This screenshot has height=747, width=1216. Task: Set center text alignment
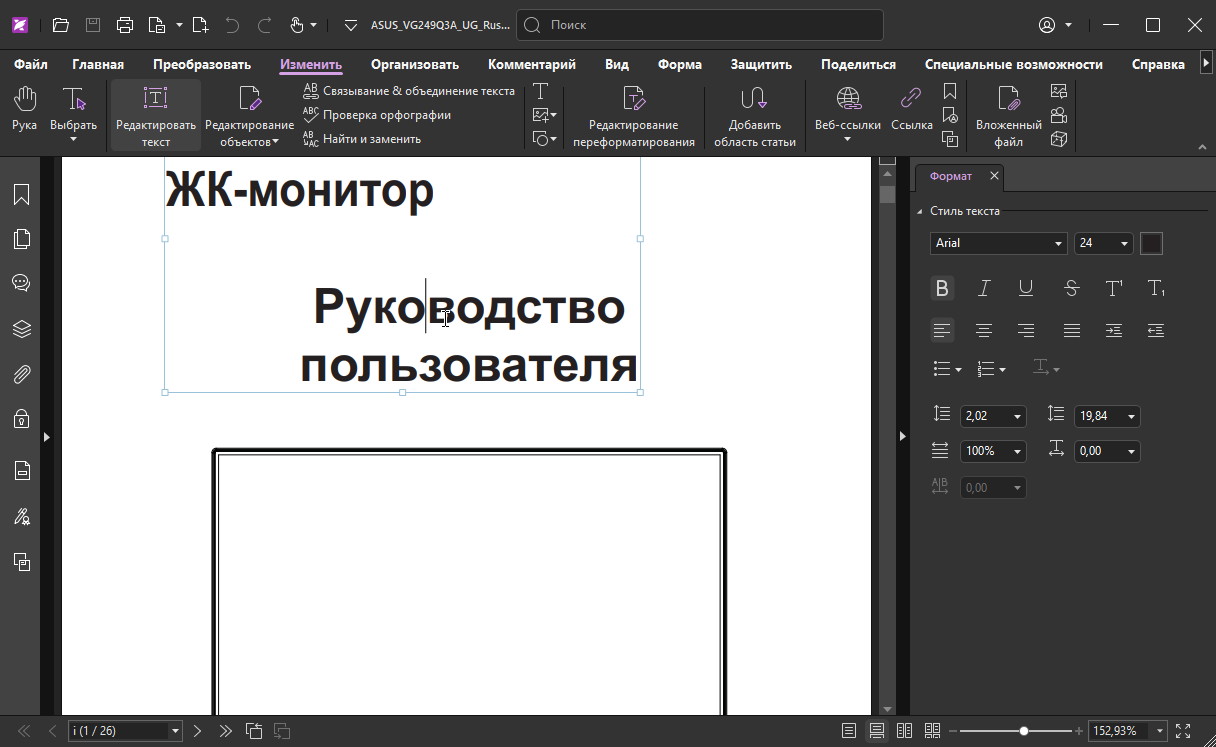click(984, 330)
